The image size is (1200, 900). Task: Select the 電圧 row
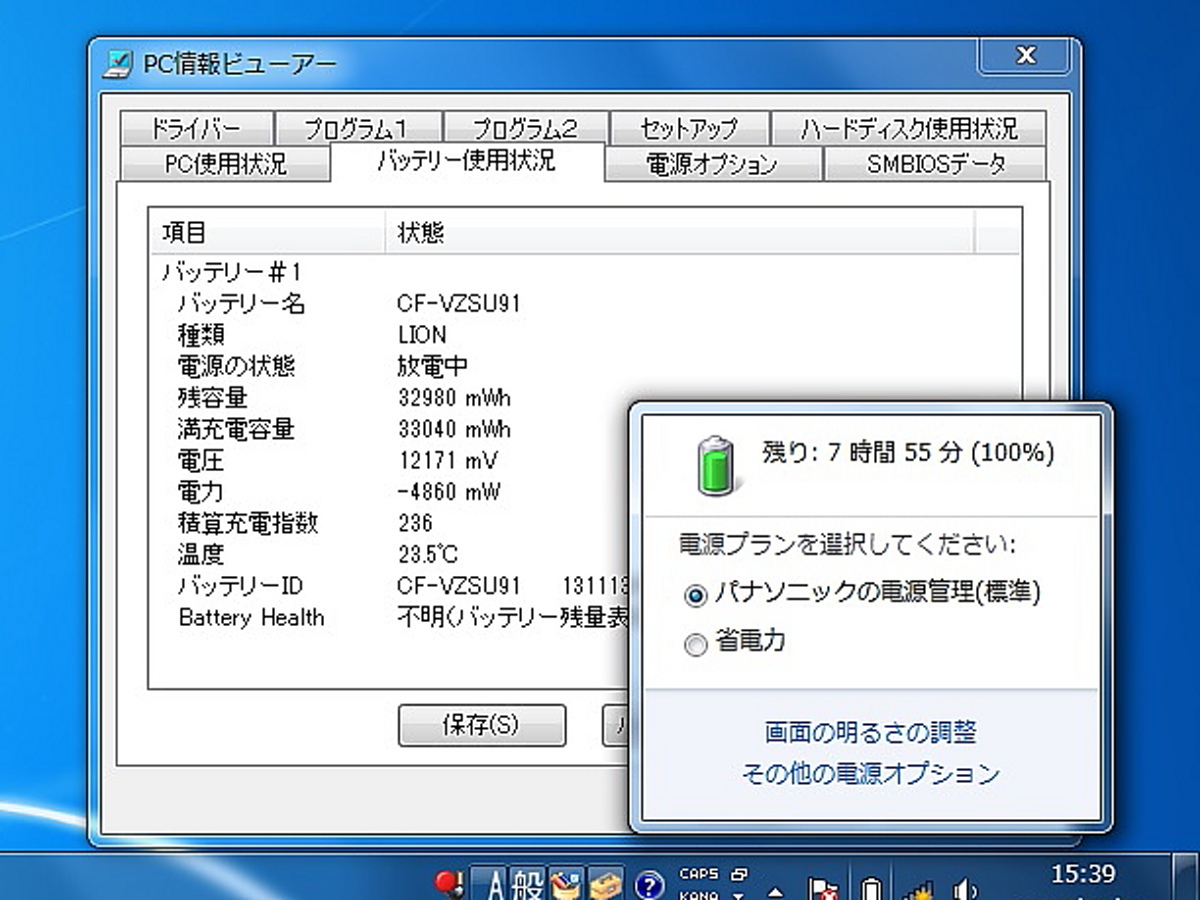click(201, 460)
